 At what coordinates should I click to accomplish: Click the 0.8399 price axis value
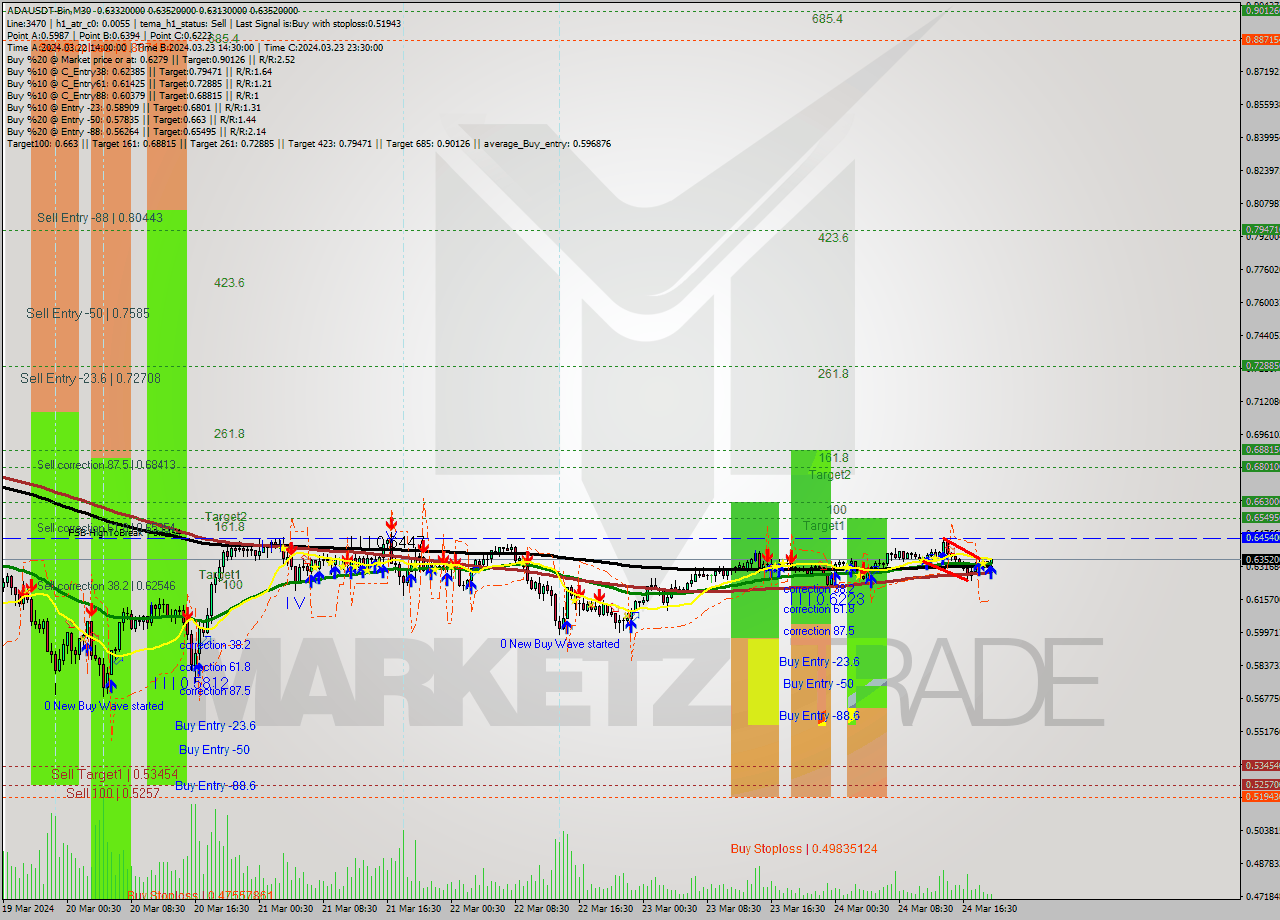click(x=1262, y=138)
